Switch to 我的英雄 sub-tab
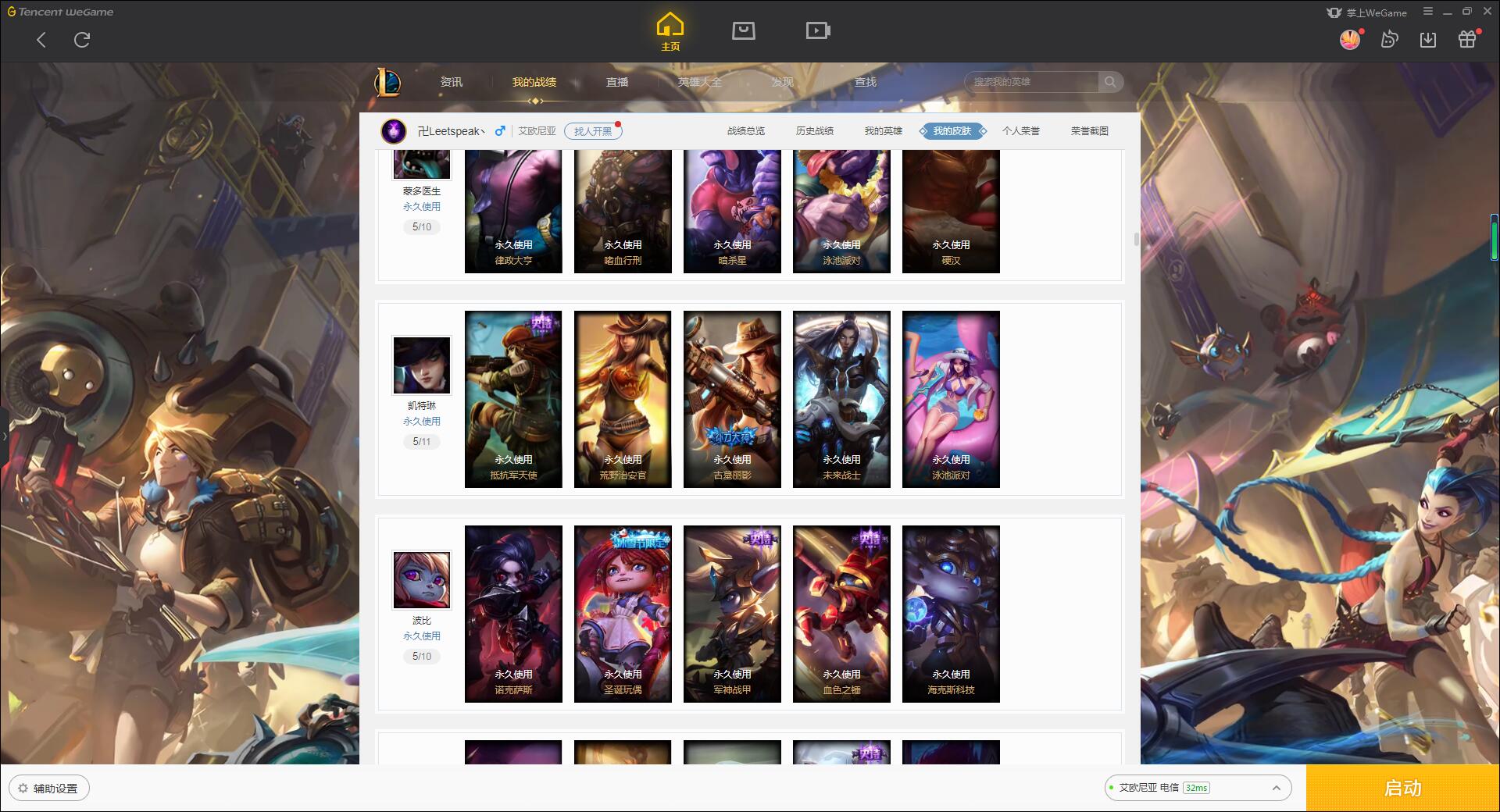The image size is (1500, 812). click(x=884, y=131)
